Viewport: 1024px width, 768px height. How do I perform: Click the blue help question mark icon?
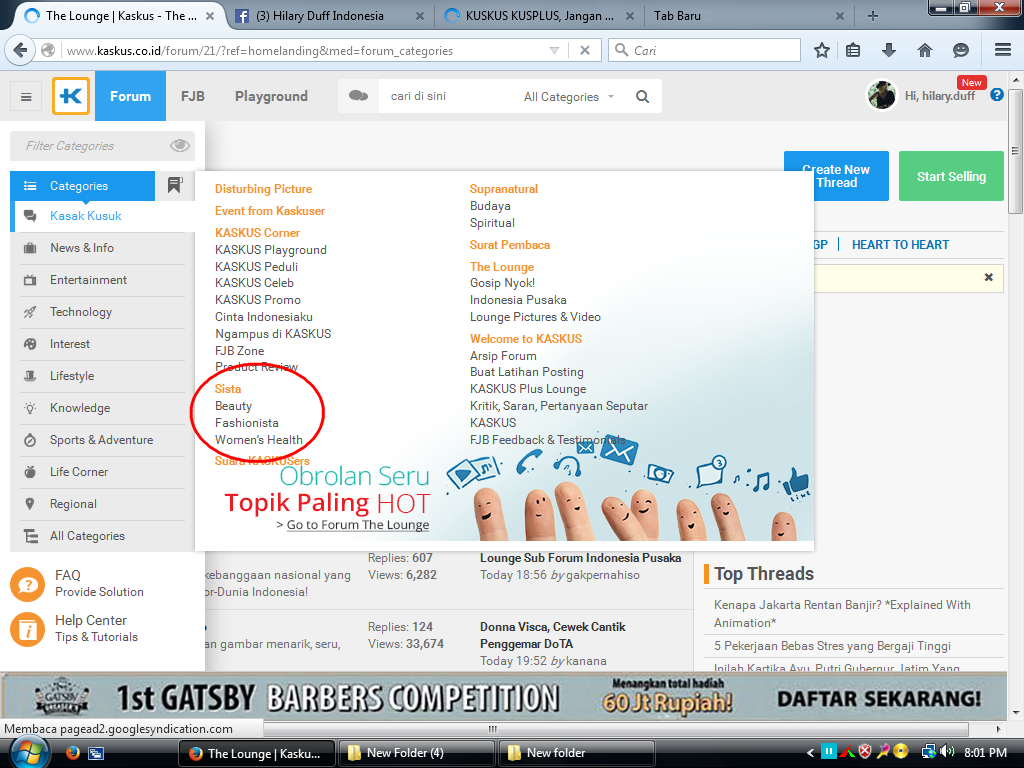pyautogui.click(x=997, y=95)
